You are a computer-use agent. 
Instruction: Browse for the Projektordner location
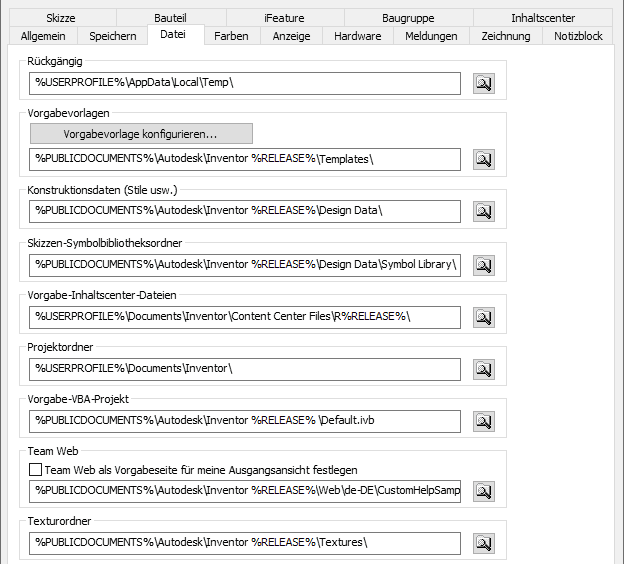484,369
